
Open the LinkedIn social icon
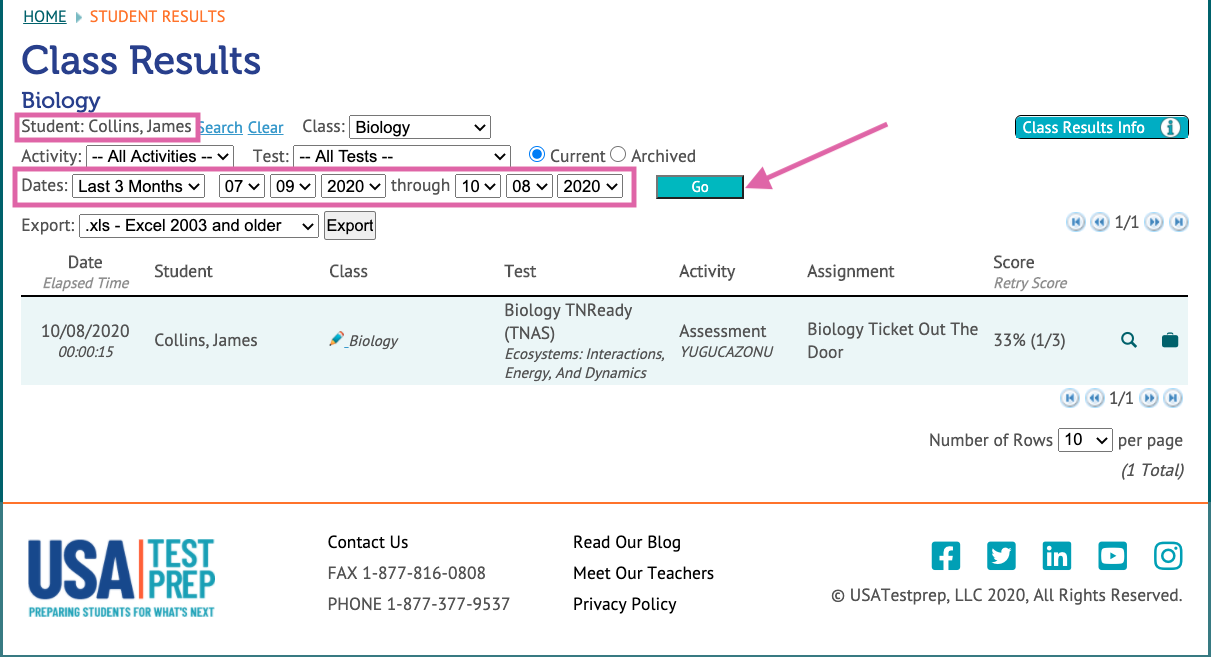pyautogui.click(x=1056, y=556)
